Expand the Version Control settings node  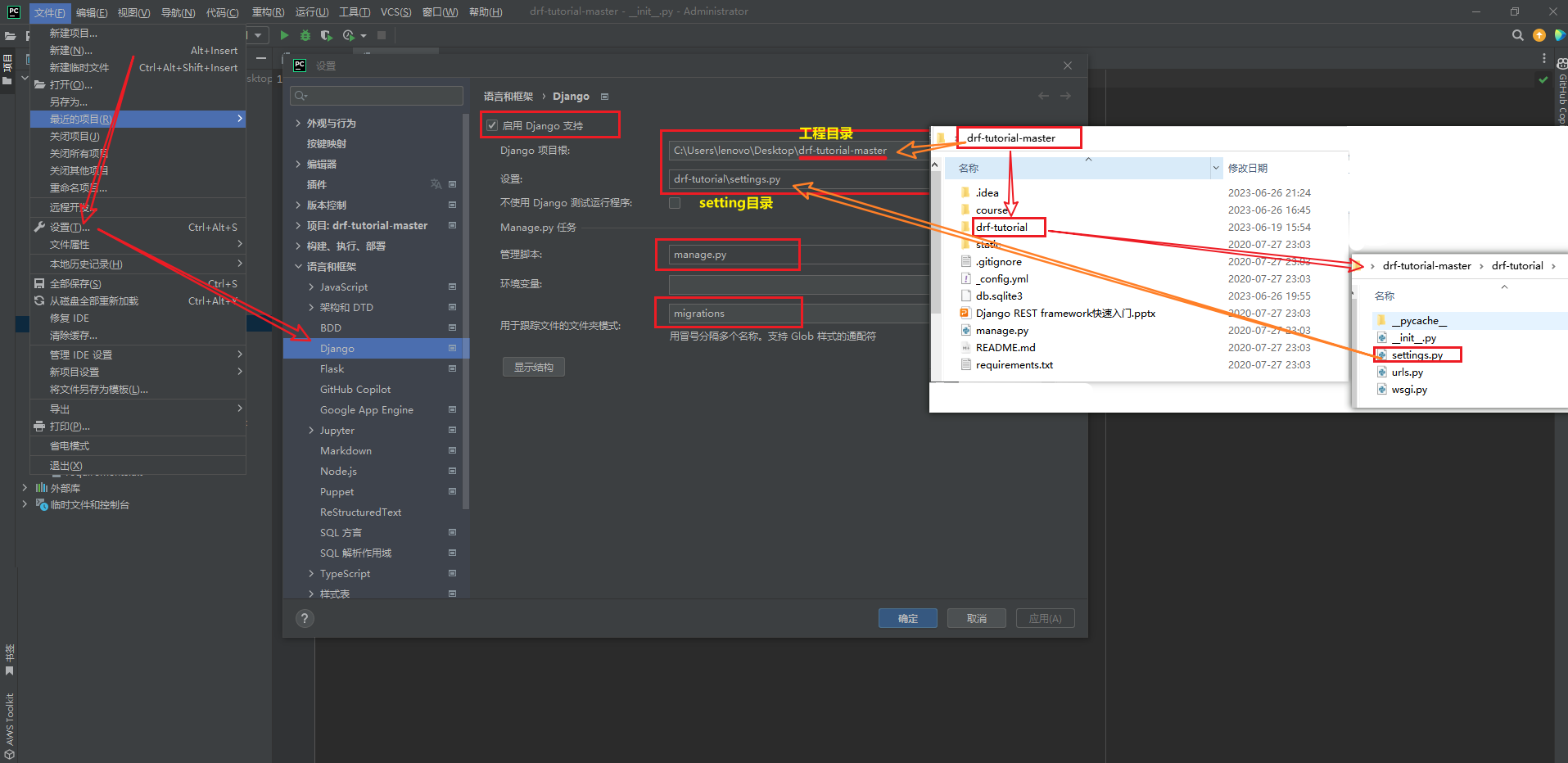[x=298, y=205]
